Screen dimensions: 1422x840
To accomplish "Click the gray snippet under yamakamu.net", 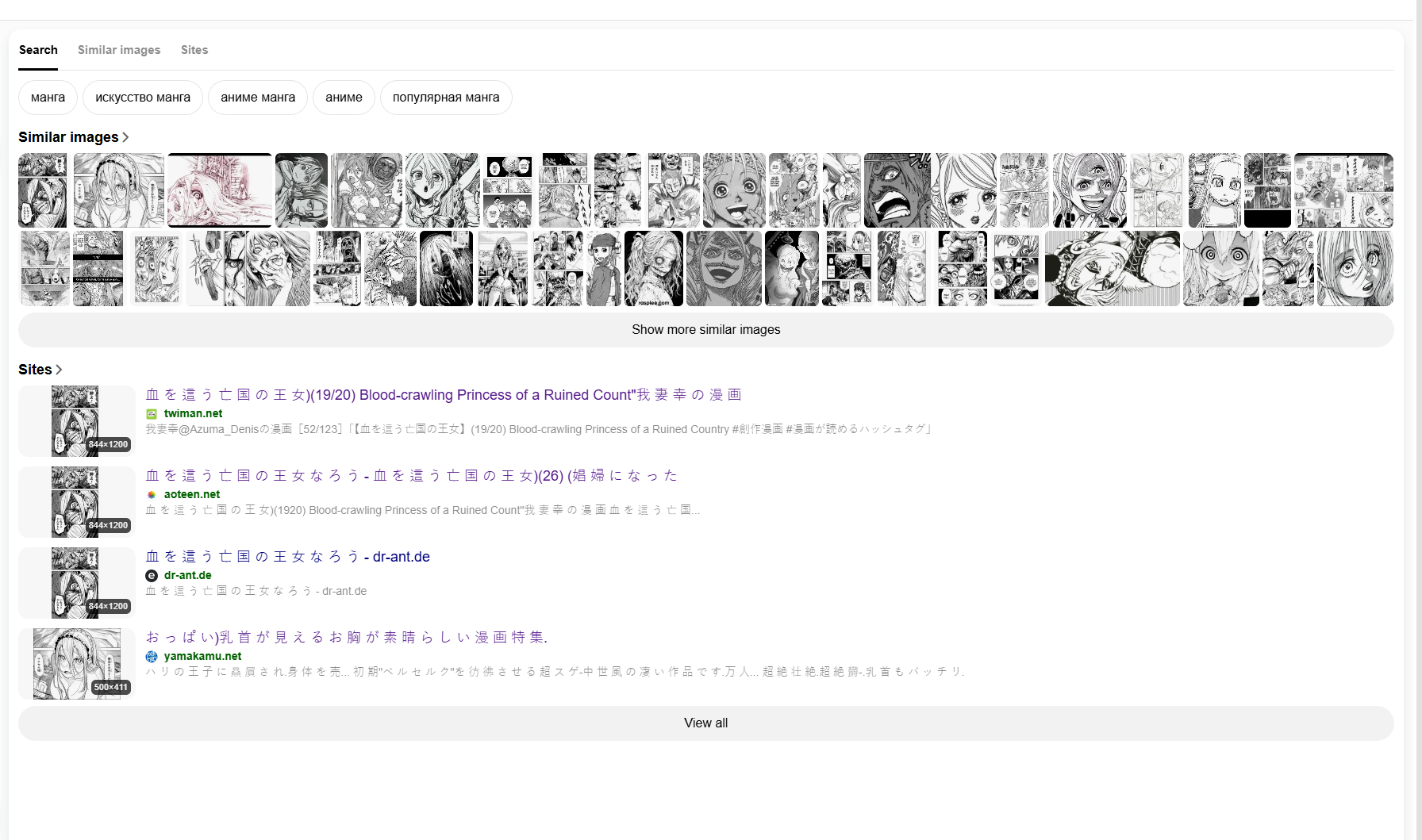I will [555, 672].
